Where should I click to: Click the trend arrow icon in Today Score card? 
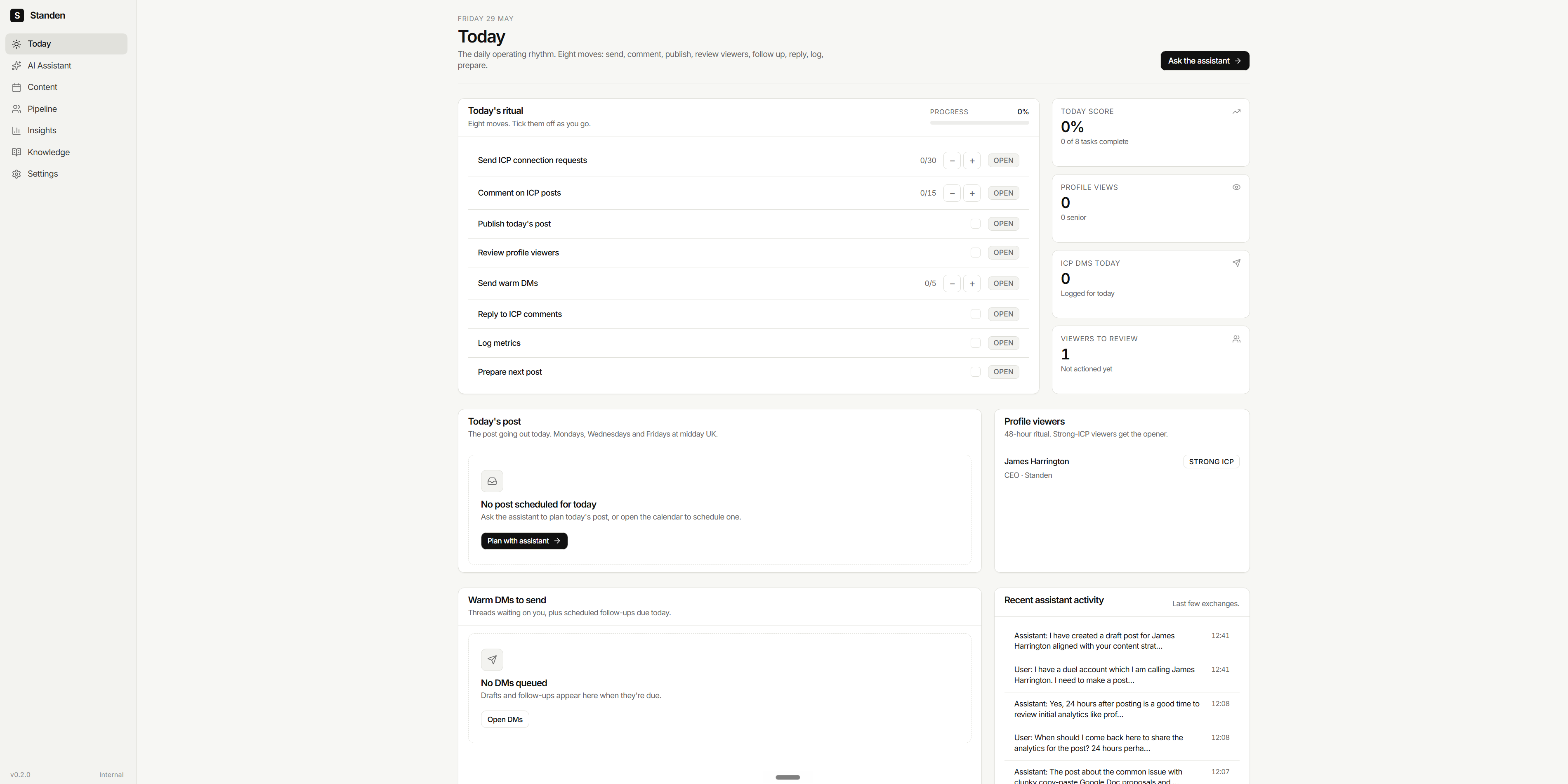(1236, 111)
